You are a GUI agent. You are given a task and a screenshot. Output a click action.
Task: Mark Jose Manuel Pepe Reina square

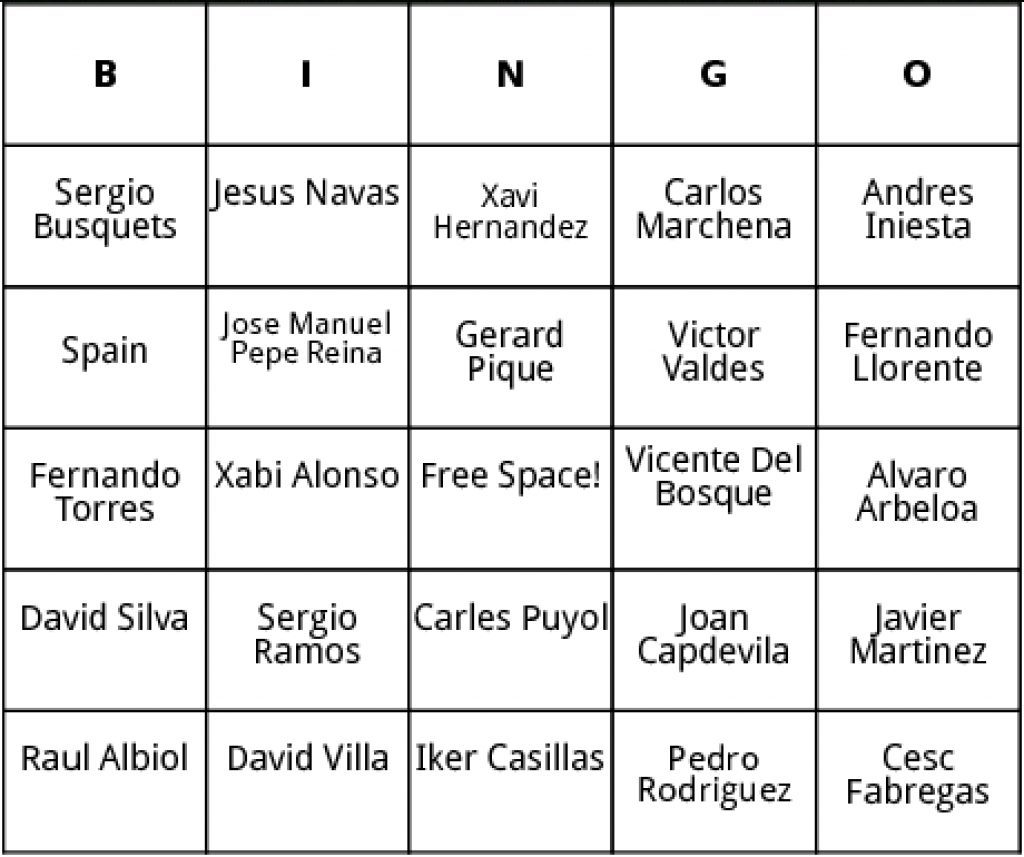coord(306,338)
